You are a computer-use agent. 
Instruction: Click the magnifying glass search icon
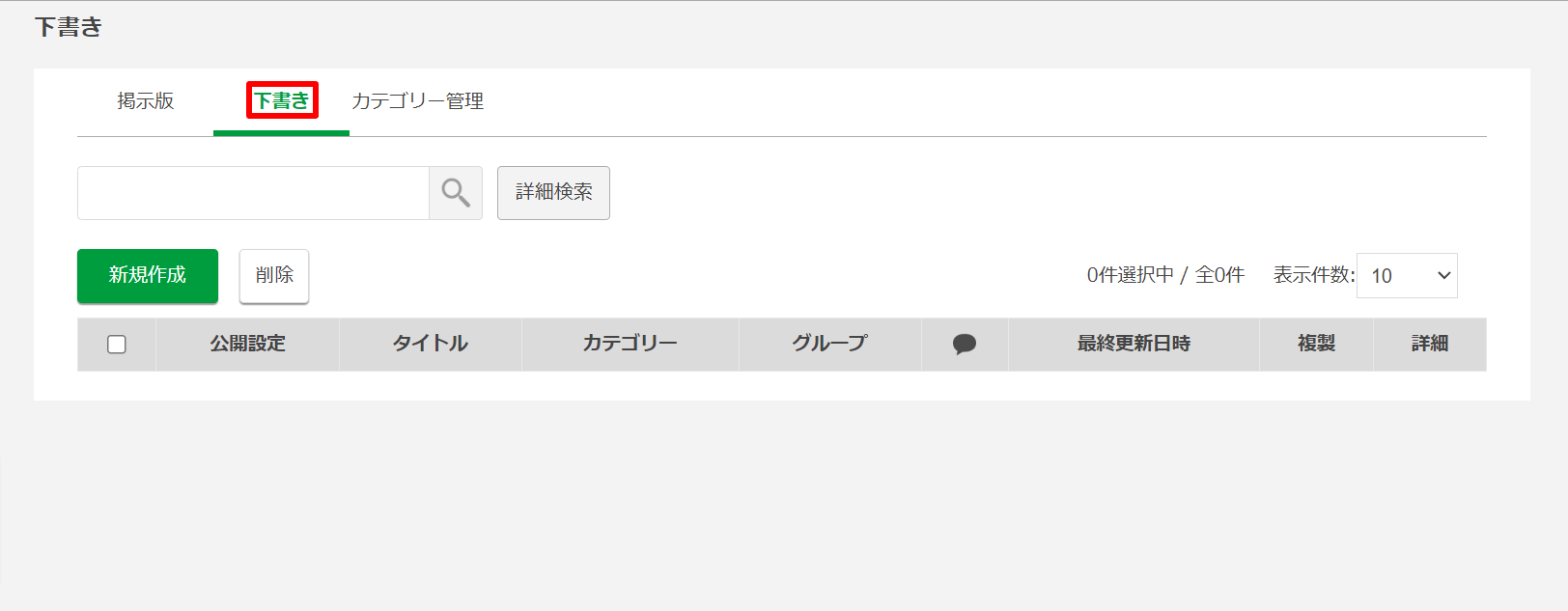pos(456,193)
